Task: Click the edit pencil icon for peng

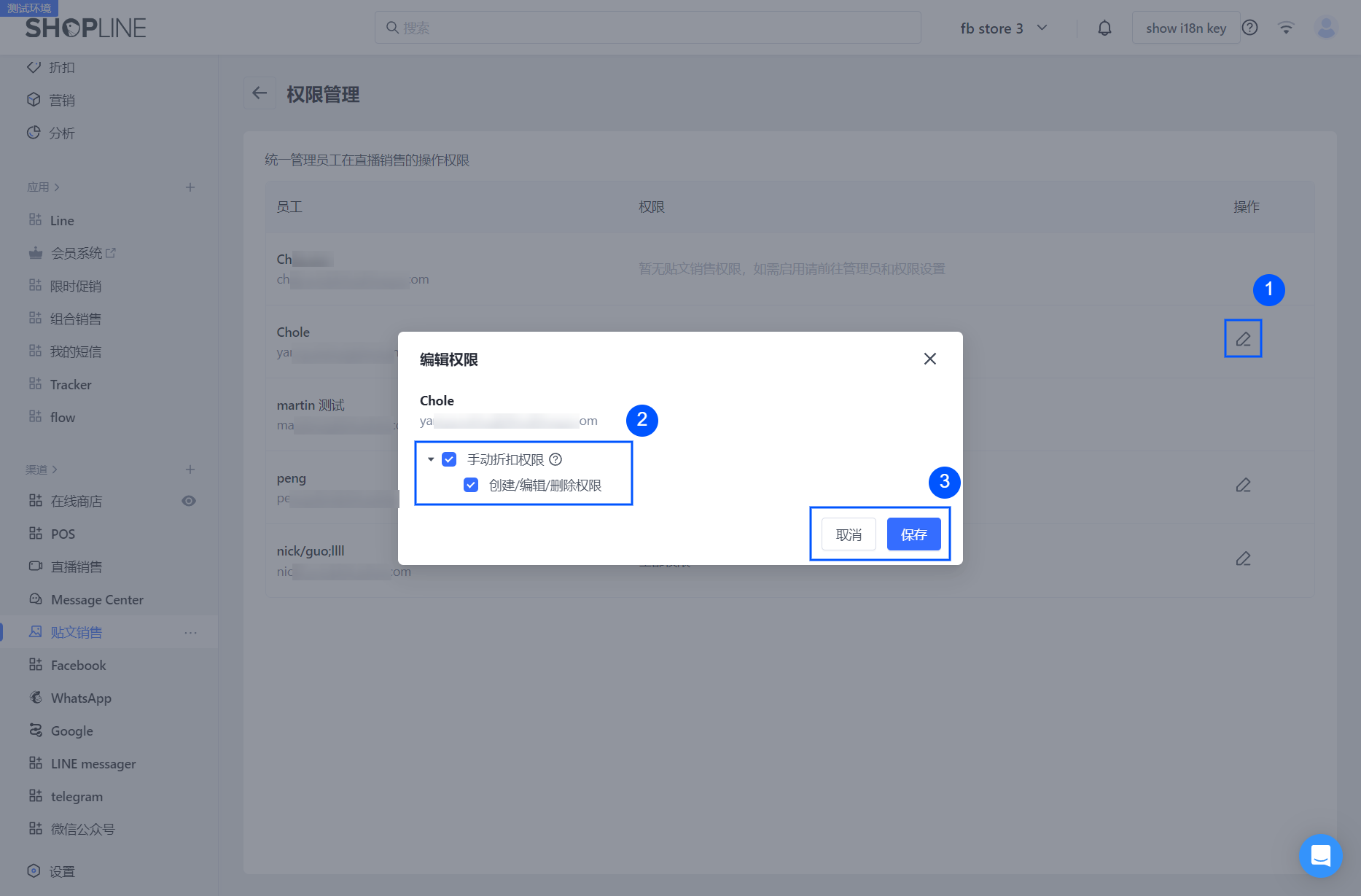Action: pos(1243,485)
